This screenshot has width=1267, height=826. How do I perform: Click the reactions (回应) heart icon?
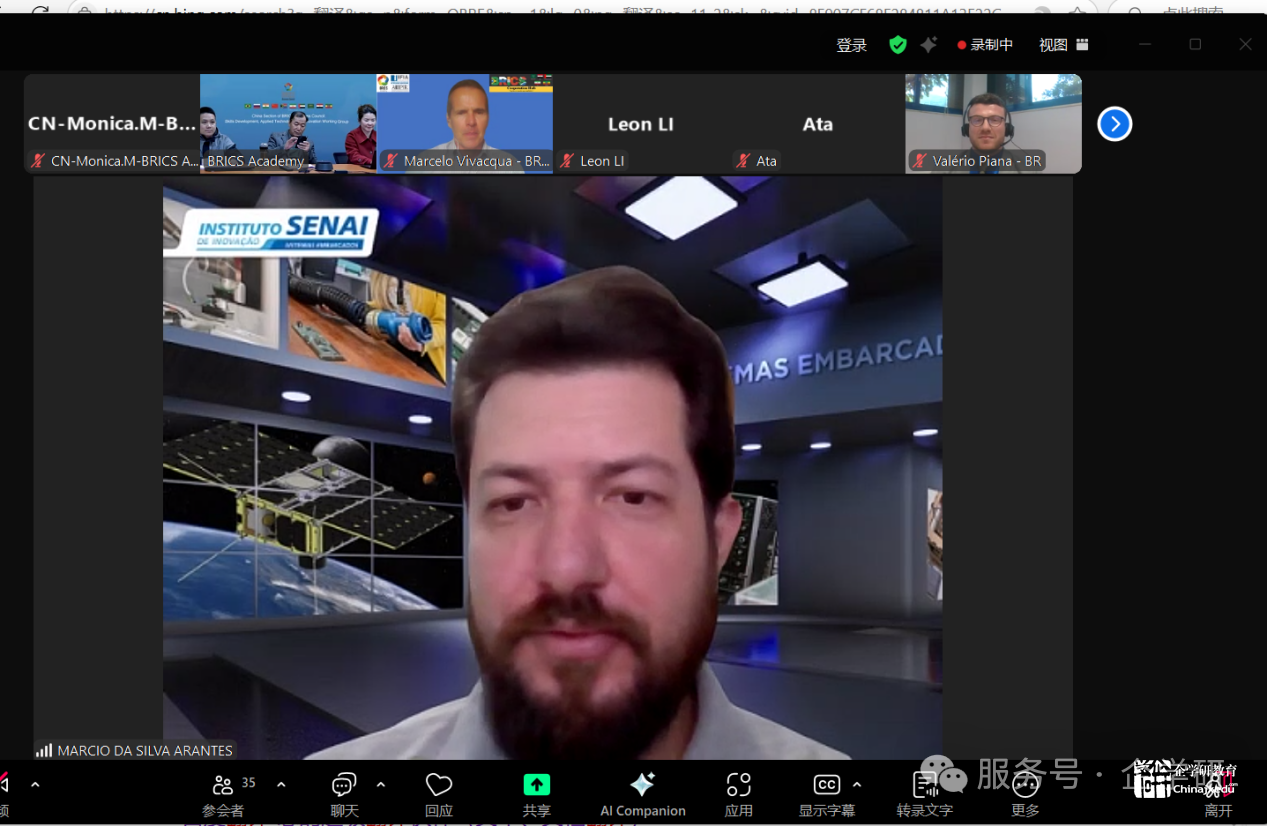(439, 794)
